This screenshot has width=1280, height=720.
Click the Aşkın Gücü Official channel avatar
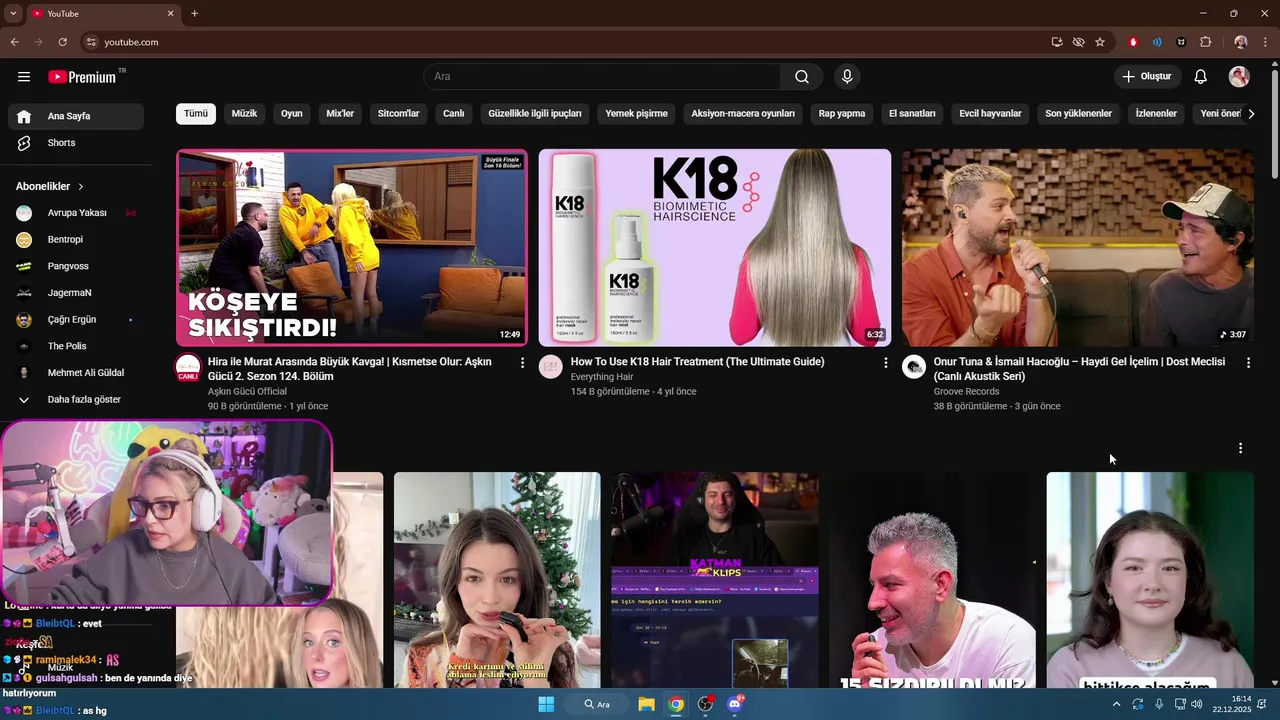point(188,367)
